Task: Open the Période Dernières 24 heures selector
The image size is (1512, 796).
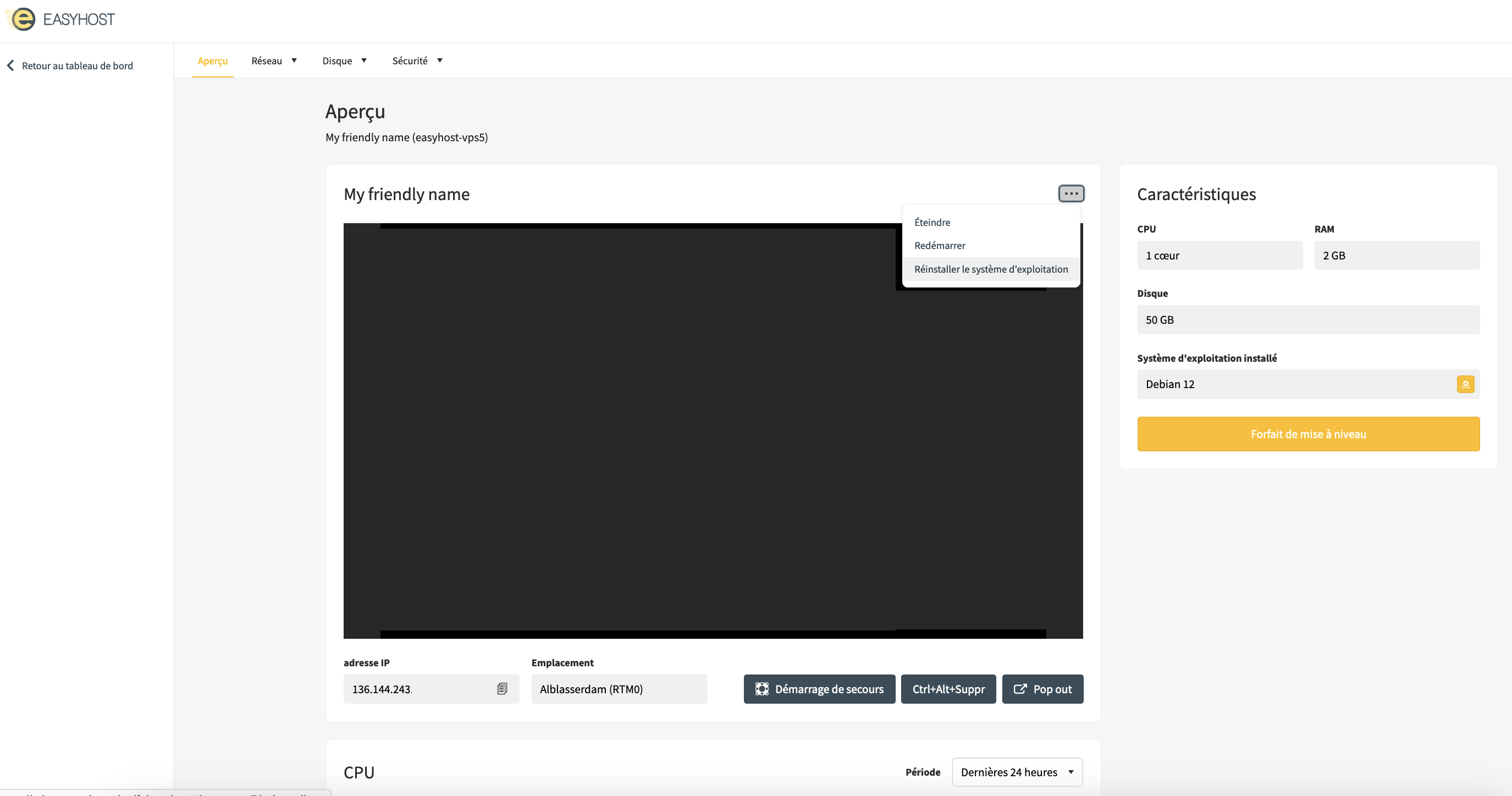Action: click(x=1017, y=772)
